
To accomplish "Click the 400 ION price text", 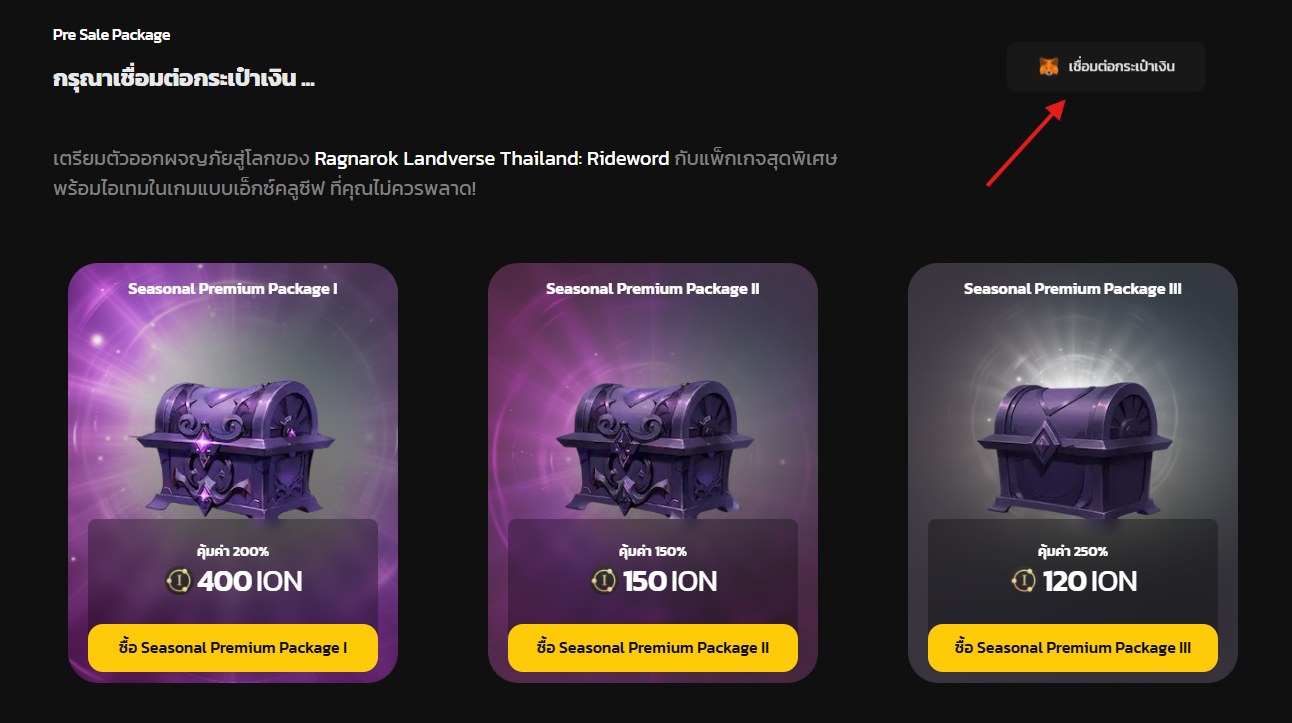I will (x=250, y=581).
